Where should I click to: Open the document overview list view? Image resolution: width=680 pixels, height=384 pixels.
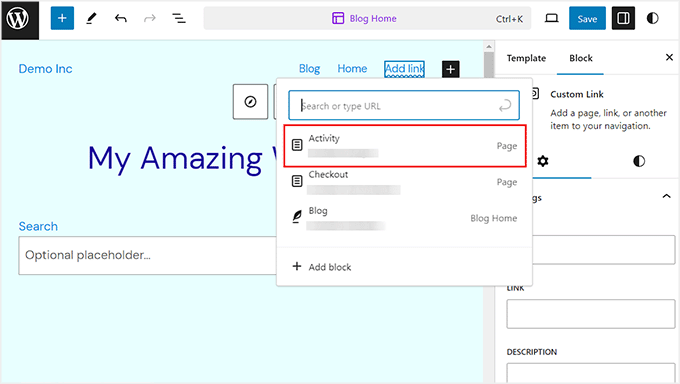(x=179, y=18)
